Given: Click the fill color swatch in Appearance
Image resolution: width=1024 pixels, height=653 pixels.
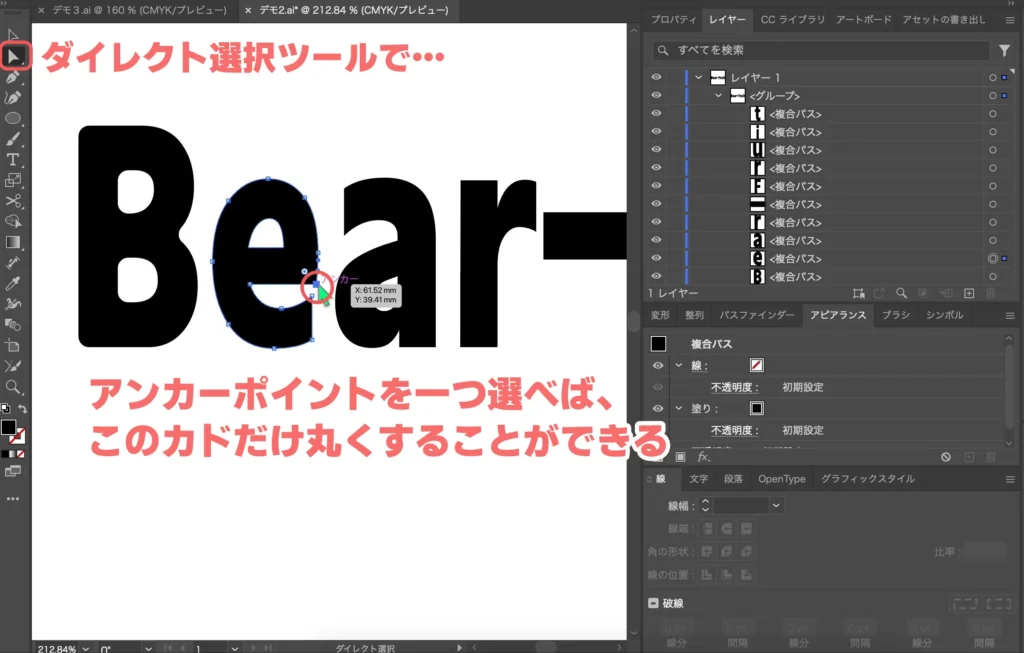Looking at the screenshot, I should (x=758, y=408).
